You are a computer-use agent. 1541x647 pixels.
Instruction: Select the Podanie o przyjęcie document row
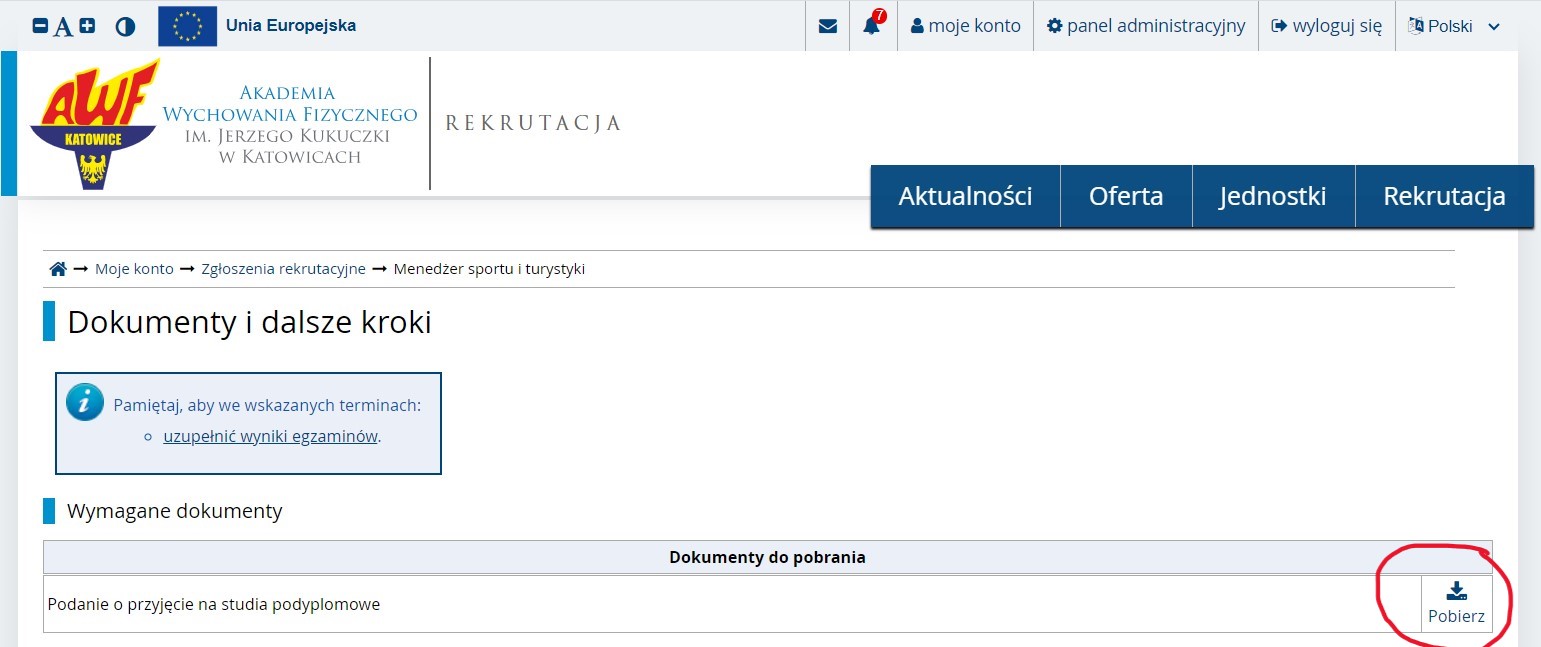pyautogui.click(x=213, y=603)
